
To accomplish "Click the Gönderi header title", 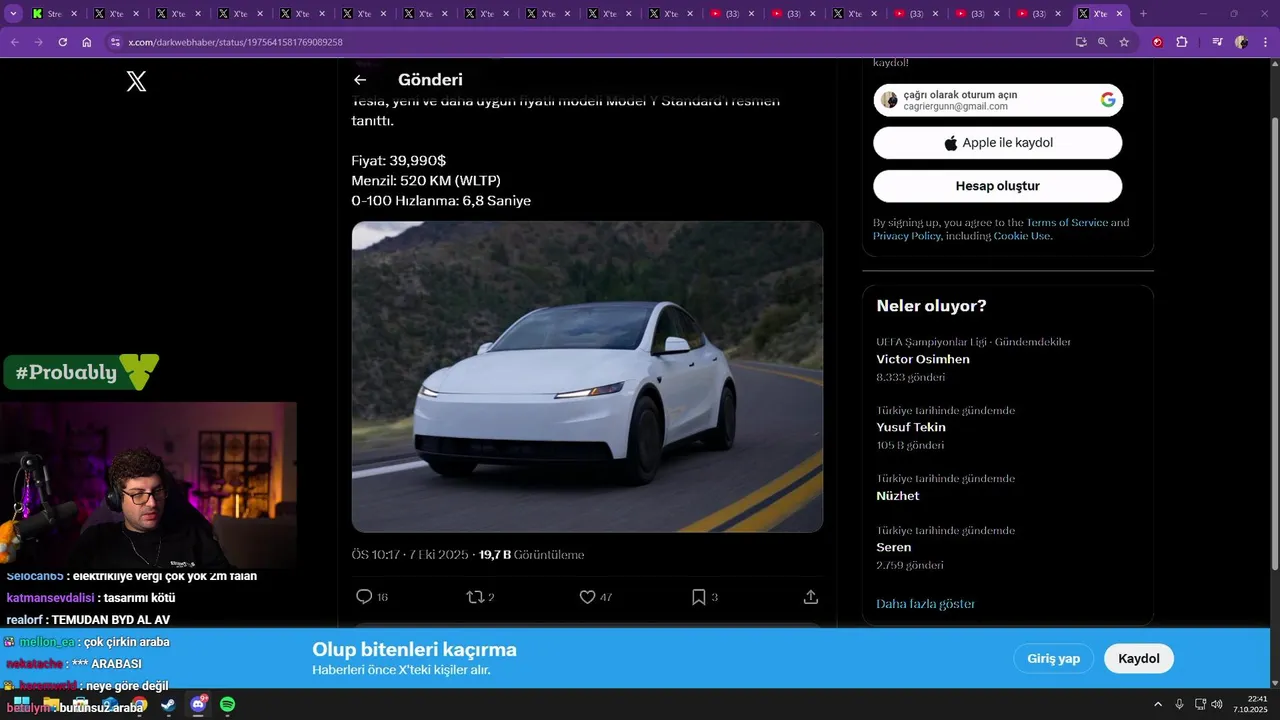I will point(430,80).
